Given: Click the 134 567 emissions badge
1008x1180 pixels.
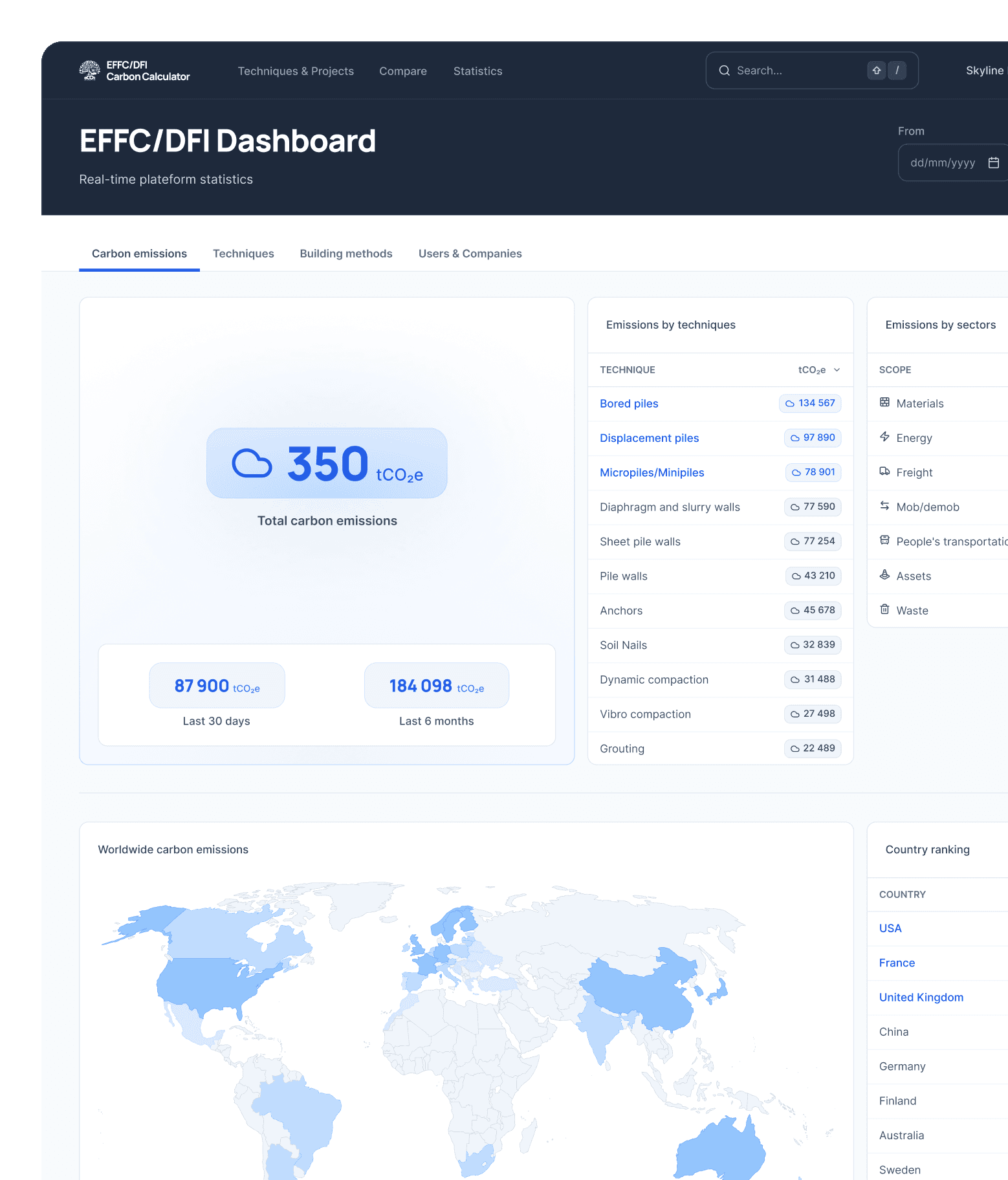Looking at the screenshot, I should click(810, 403).
